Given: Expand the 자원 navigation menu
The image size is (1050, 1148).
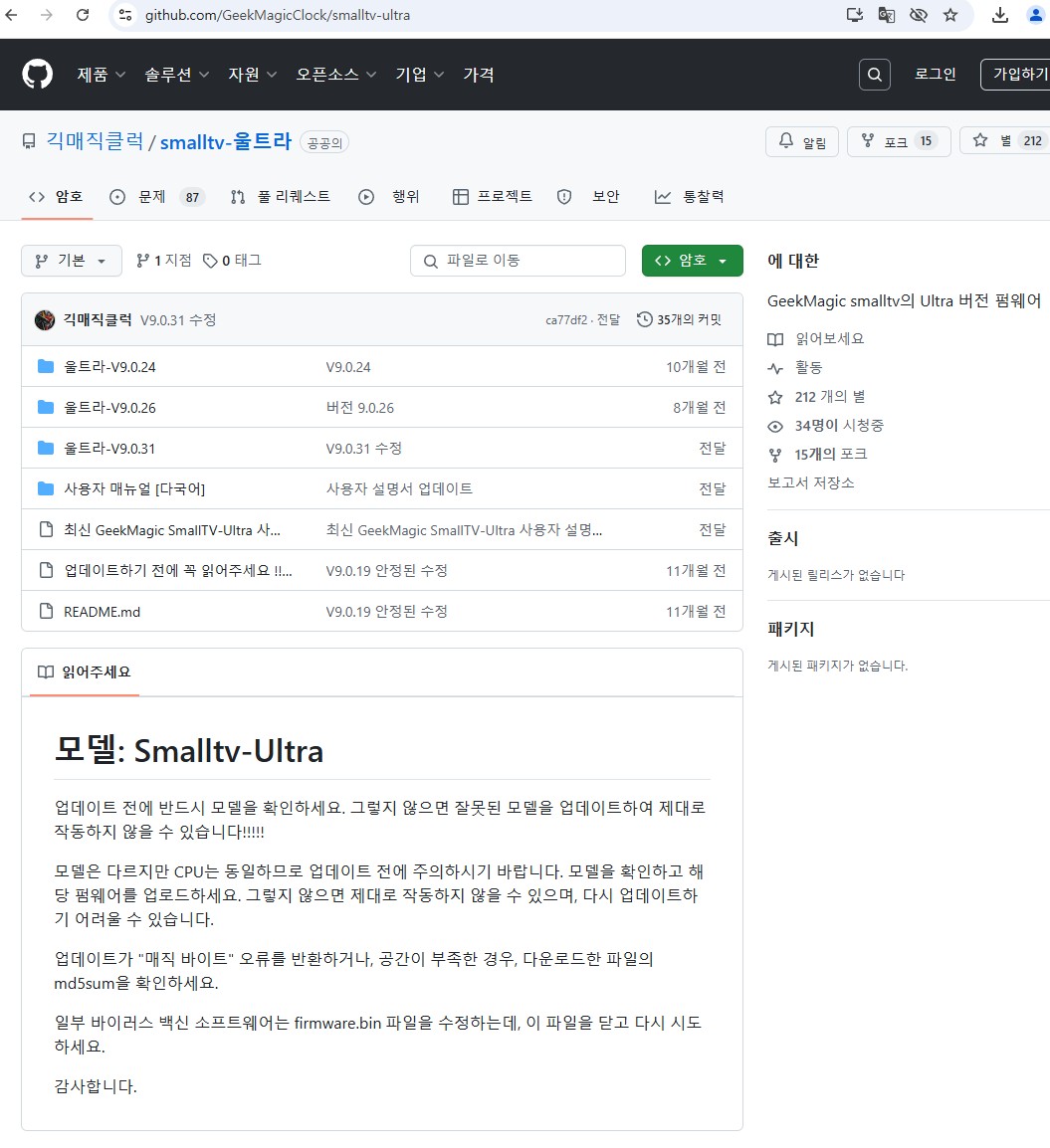Looking at the screenshot, I should (252, 74).
